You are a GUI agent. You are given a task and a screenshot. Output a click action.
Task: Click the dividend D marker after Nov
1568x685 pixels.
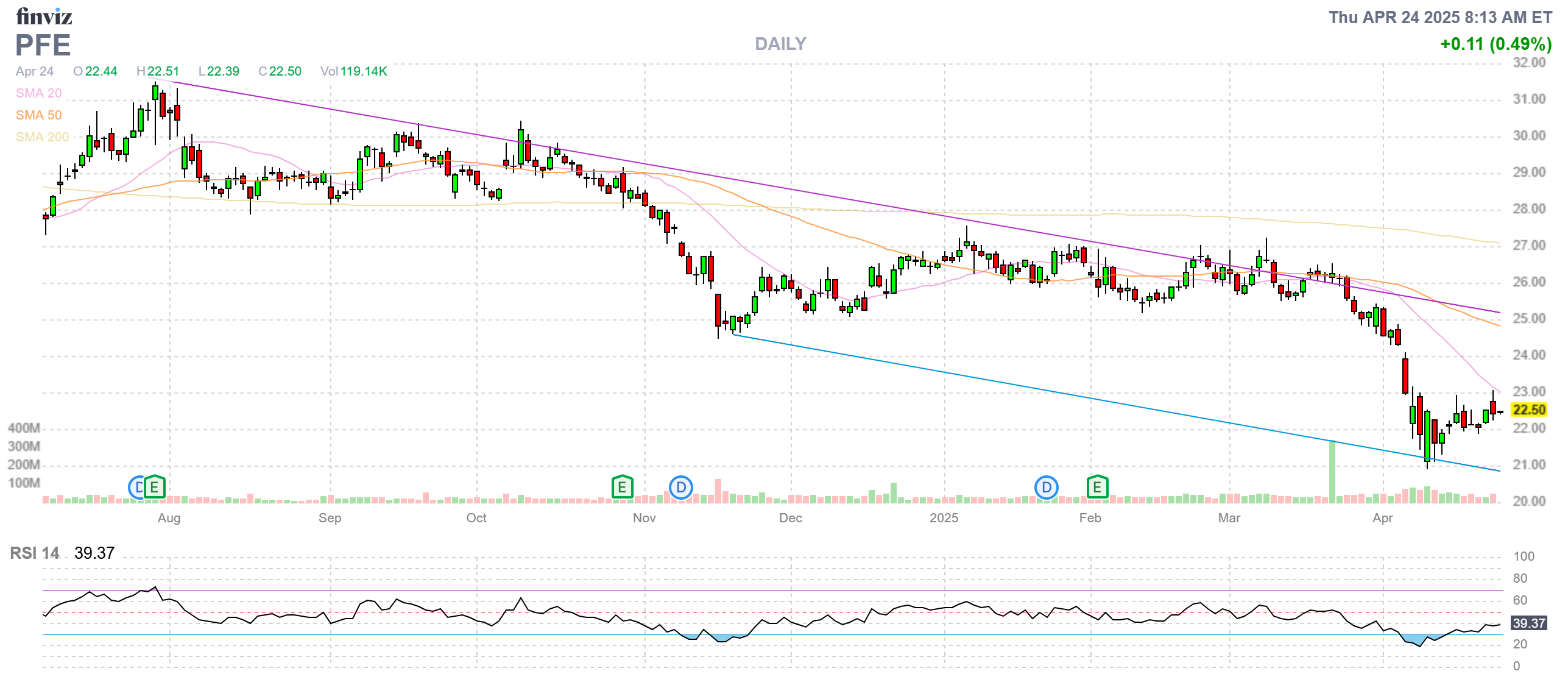(680, 487)
